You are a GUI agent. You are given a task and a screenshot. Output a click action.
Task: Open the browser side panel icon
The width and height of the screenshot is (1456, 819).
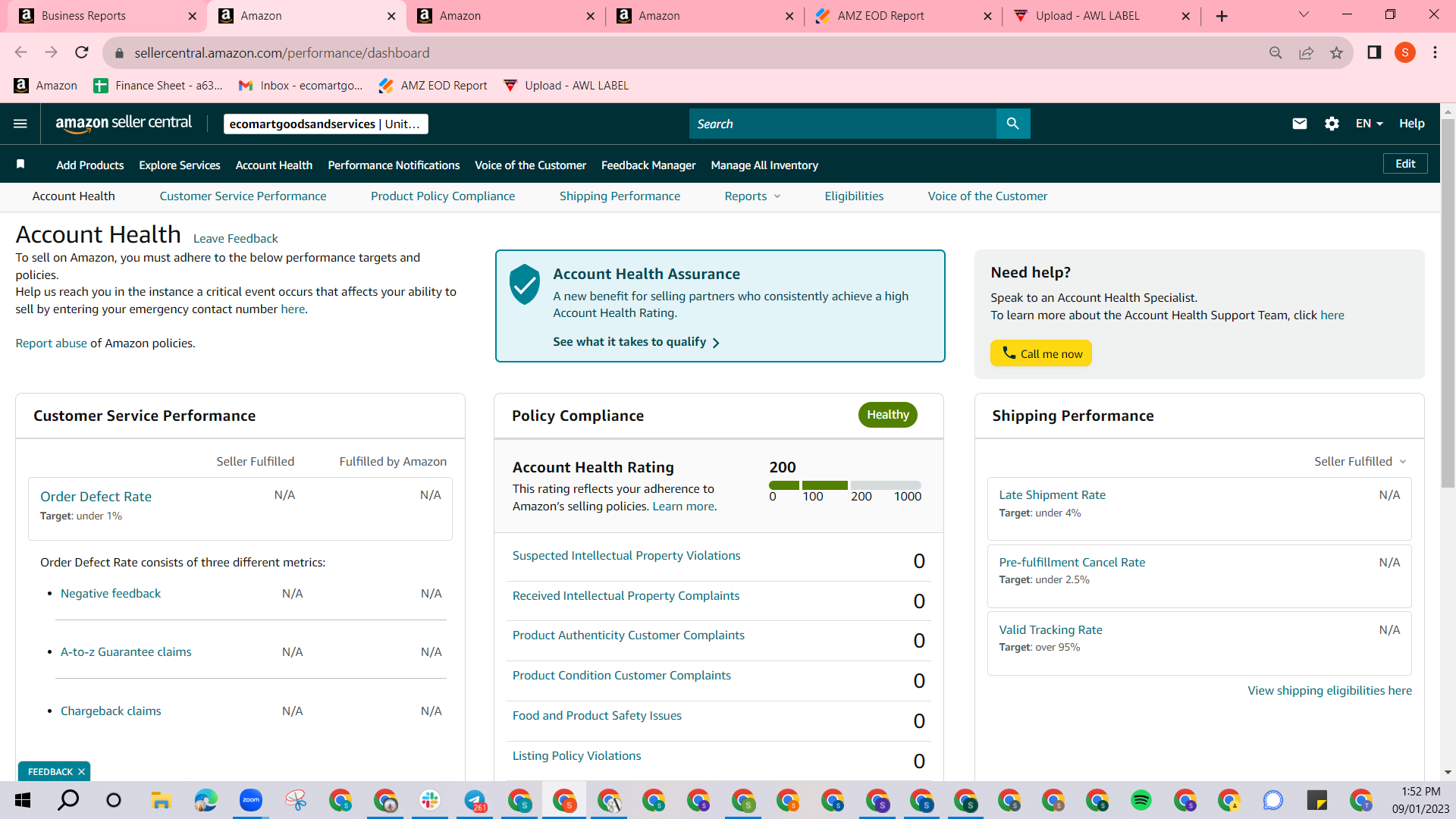pos(1374,52)
